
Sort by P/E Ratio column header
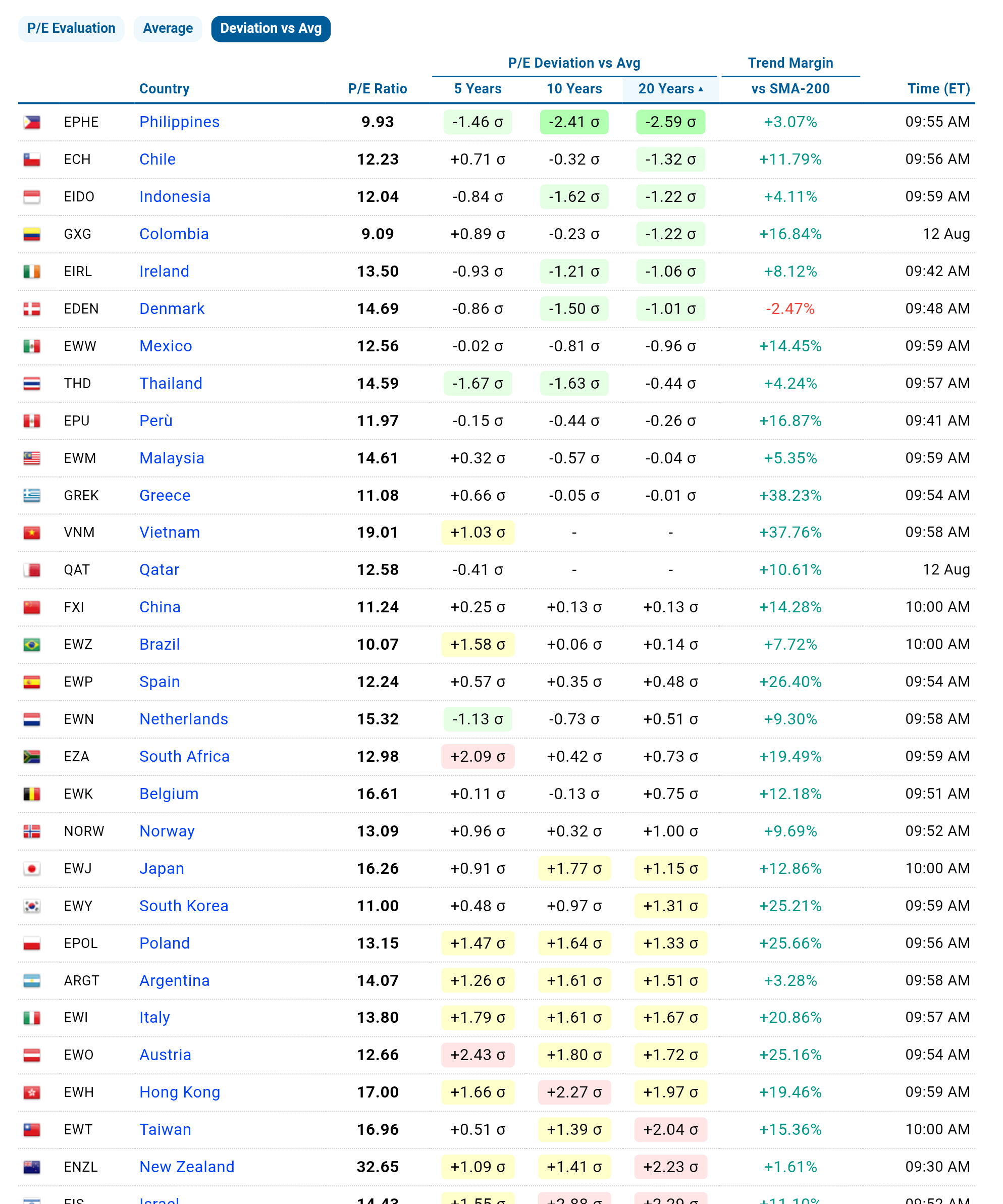click(377, 89)
